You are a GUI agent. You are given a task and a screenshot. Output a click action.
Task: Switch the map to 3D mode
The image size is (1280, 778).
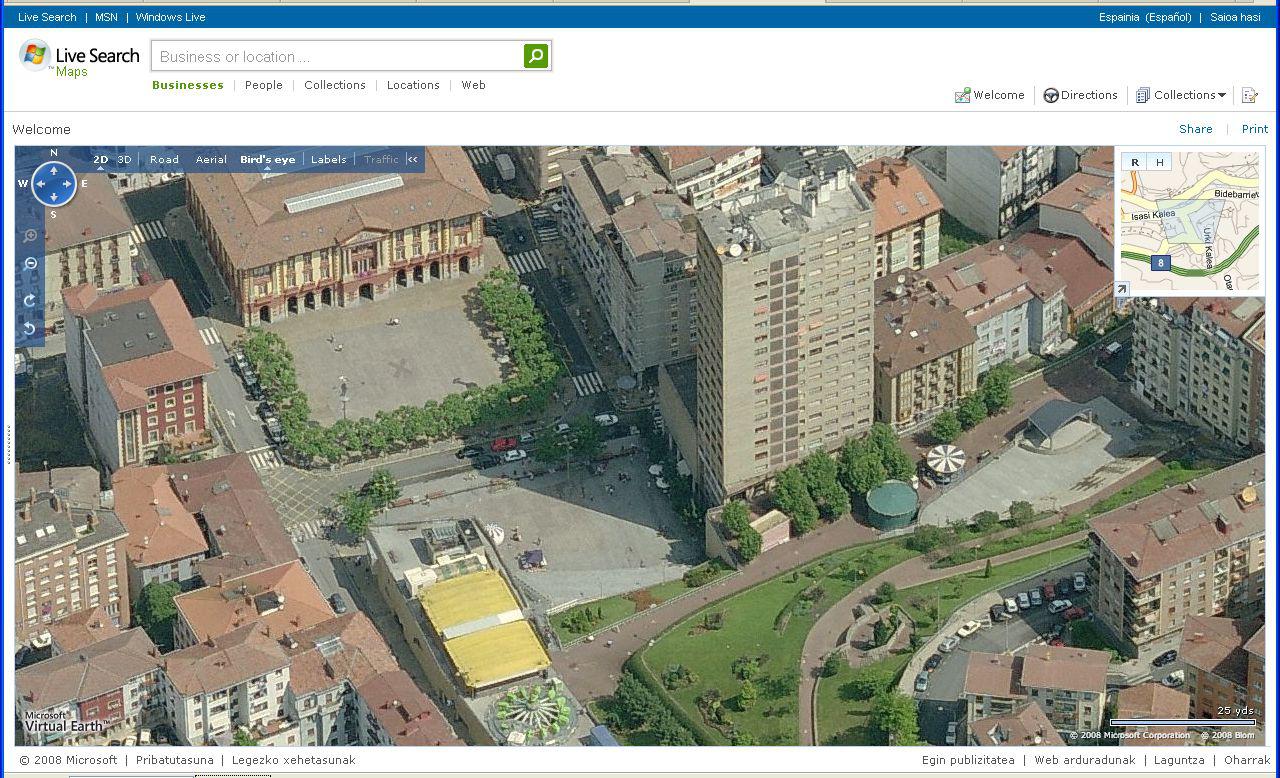pyautogui.click(x=124, y=159)
